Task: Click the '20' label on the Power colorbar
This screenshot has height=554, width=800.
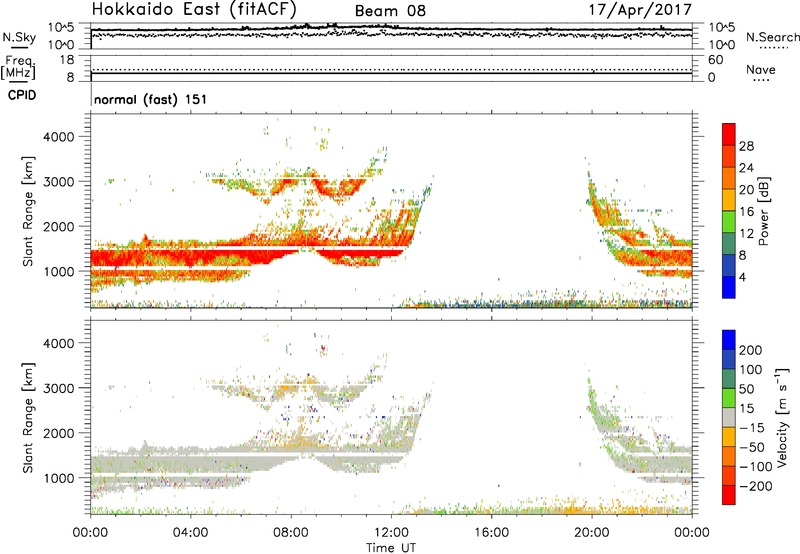Action: click(x=746, y=190)
